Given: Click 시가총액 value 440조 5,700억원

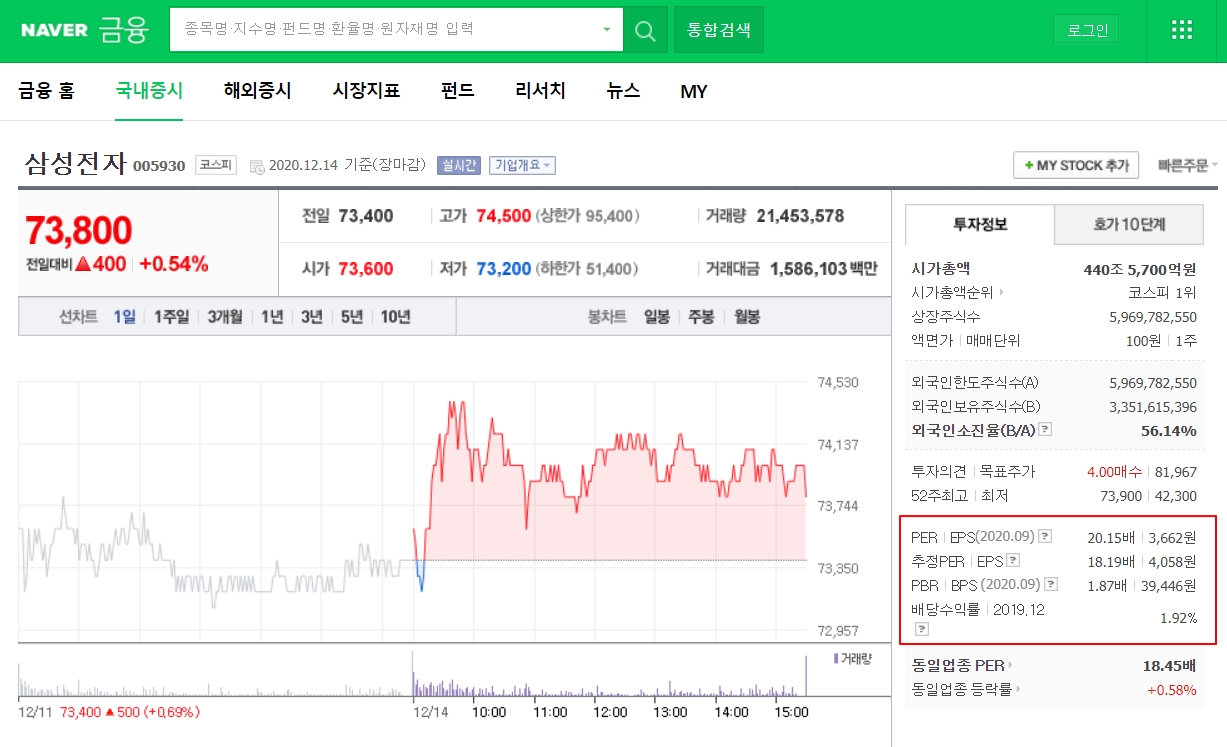Looking at the screenshot, I should (x=1140, y=269).
